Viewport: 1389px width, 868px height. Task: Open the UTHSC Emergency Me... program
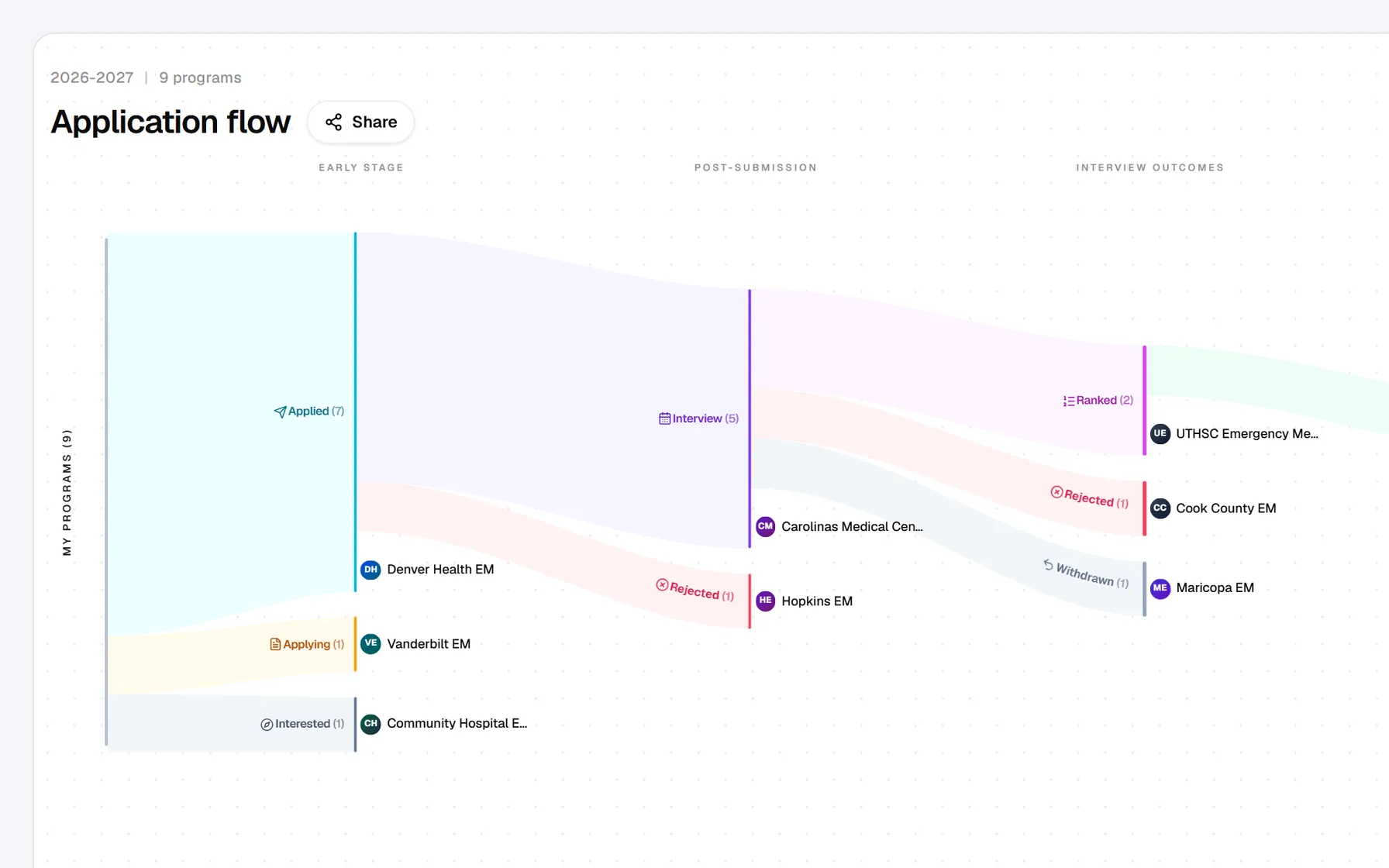(1246, 434)
